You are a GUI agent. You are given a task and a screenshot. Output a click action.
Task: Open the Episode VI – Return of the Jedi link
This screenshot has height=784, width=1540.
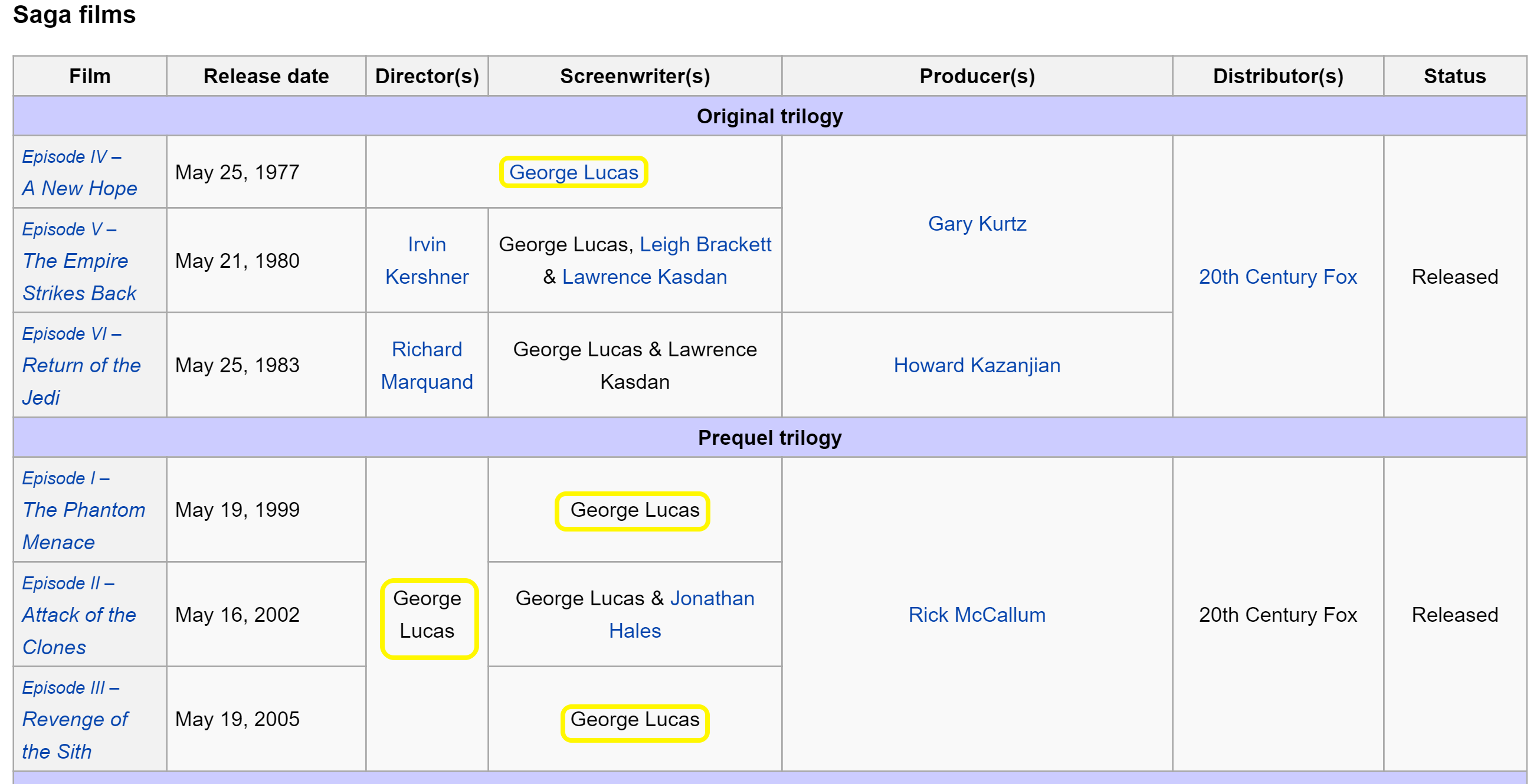(81, 365)
